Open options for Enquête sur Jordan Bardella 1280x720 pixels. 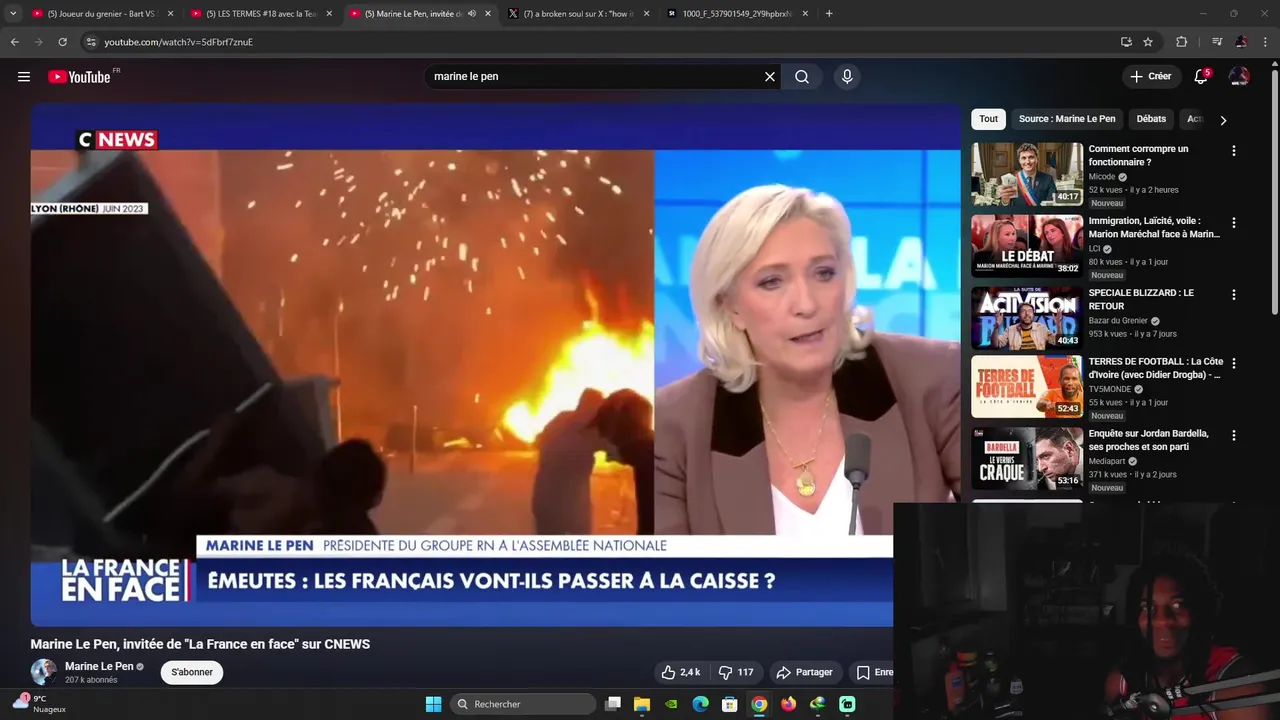tap(1233, 436)
